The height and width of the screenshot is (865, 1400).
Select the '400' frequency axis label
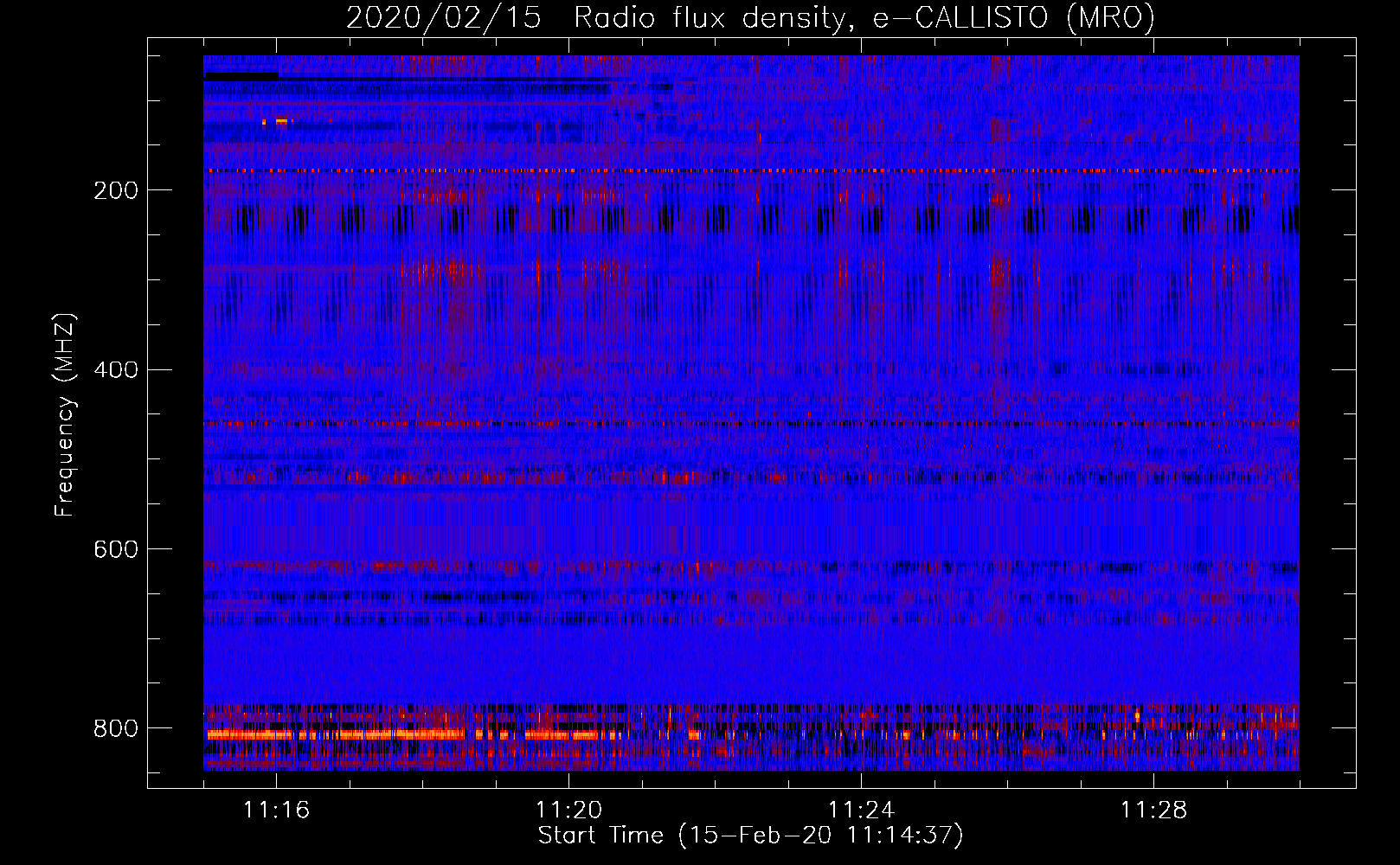tap(116, 370)
